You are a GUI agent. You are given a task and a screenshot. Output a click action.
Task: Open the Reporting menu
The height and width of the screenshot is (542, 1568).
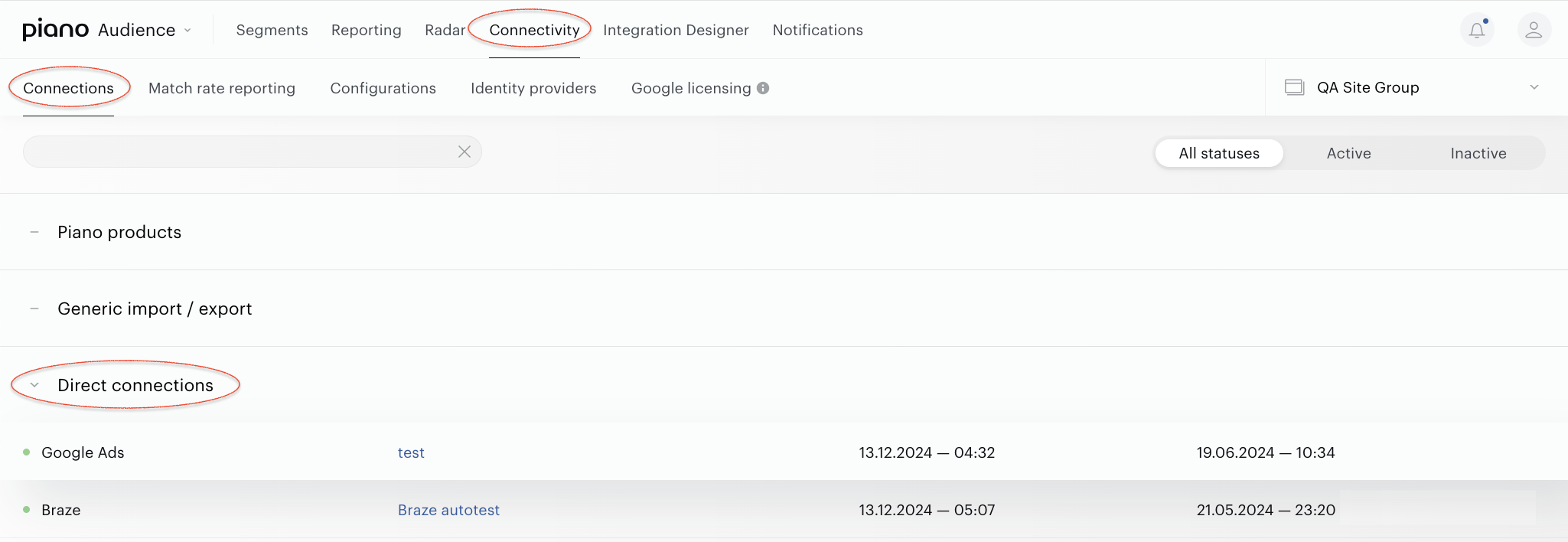point(366,30)
